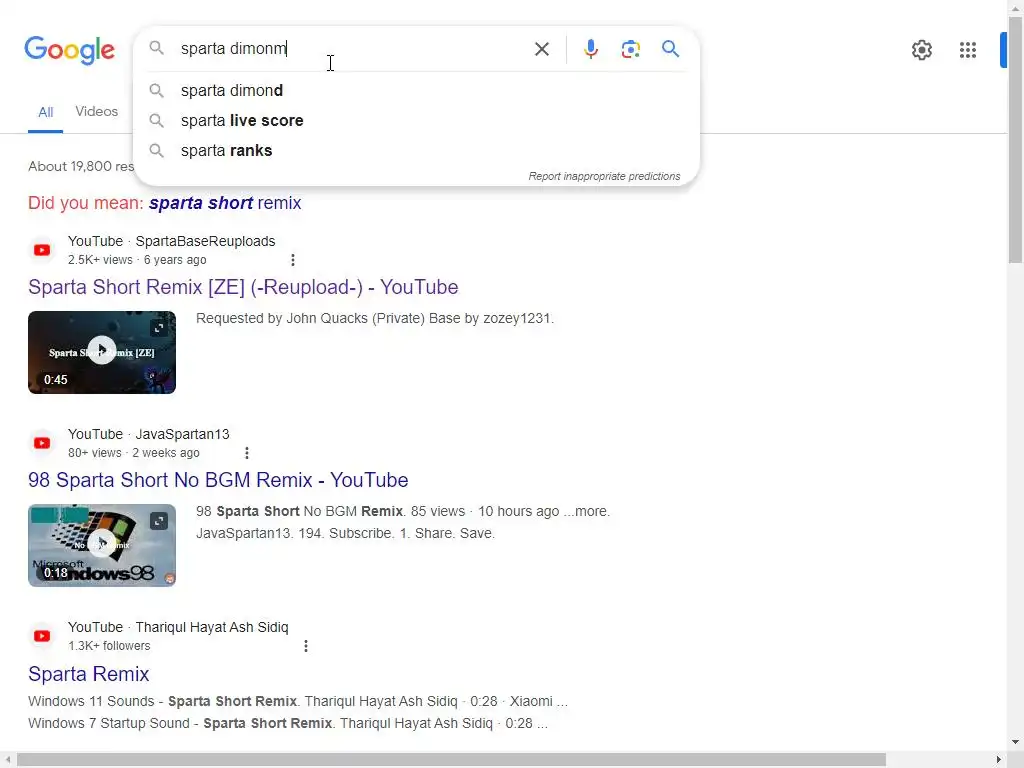Click the blue search magnifier button
Screen dimensions: 1024x768
[x=670, y=48]
